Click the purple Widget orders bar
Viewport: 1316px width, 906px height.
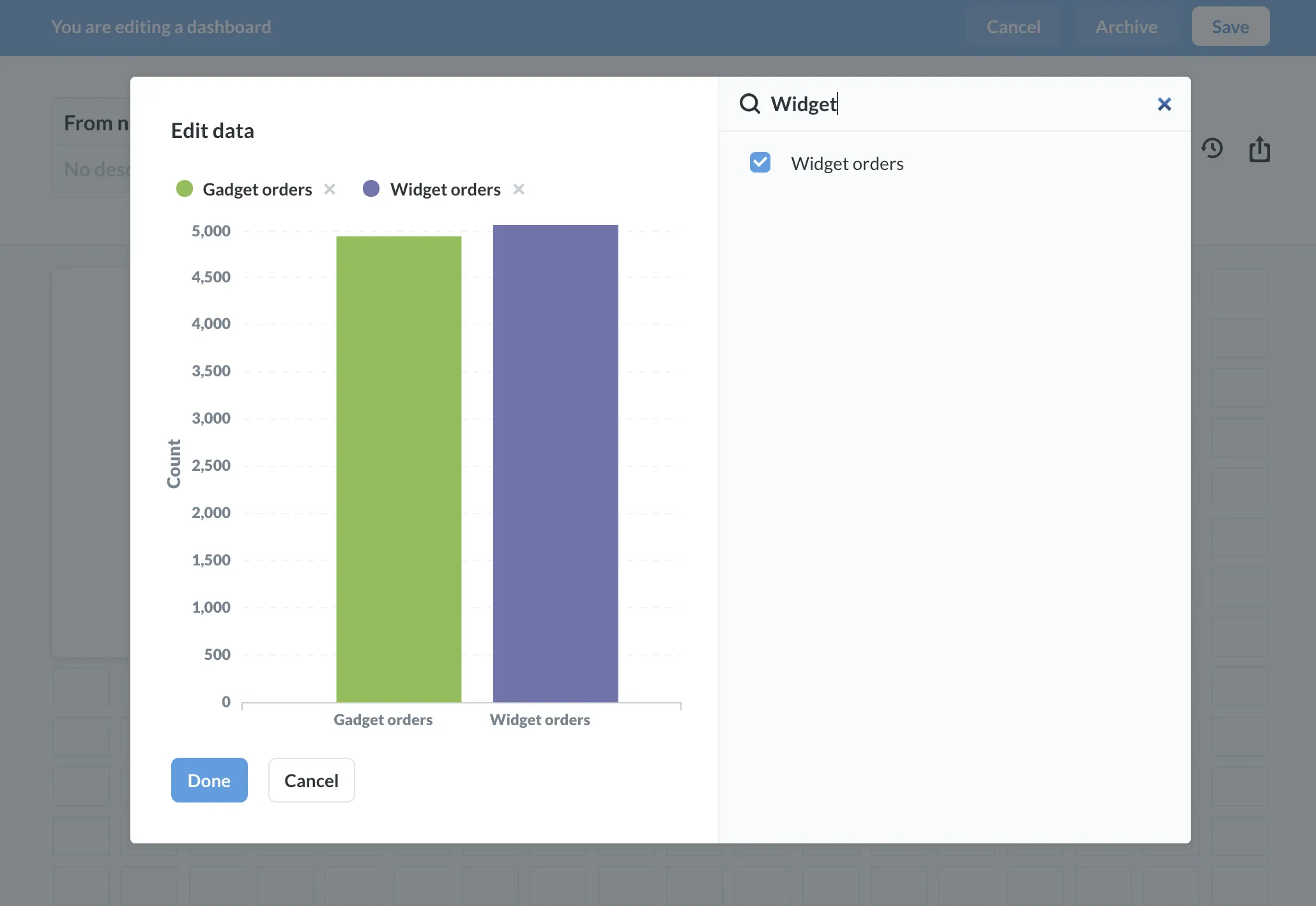(x=556, y=464)
